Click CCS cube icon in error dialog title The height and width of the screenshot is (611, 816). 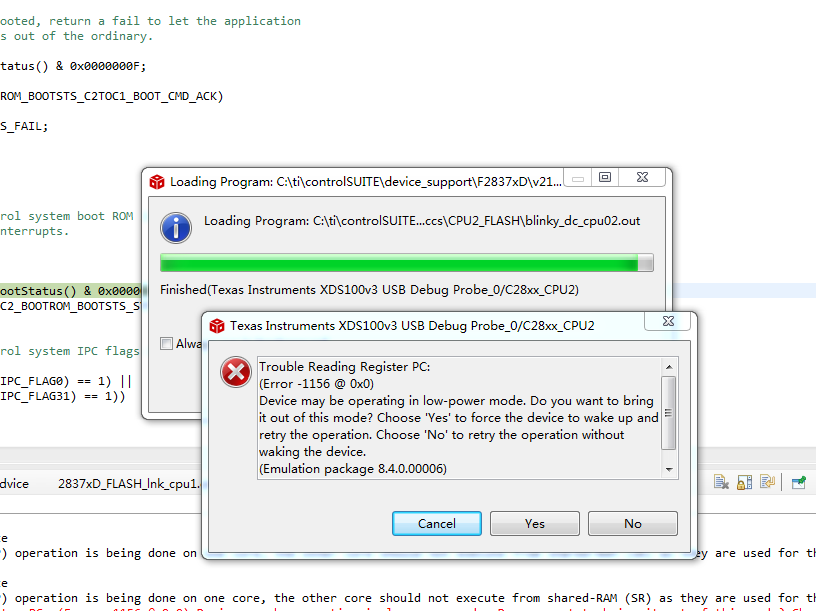coord(216,326)
